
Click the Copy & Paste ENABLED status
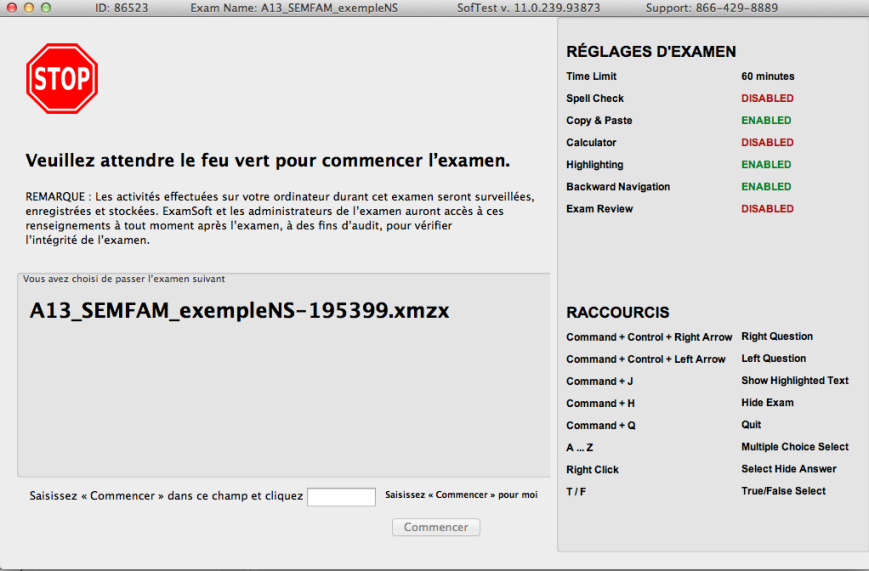[x=766, y=121]
